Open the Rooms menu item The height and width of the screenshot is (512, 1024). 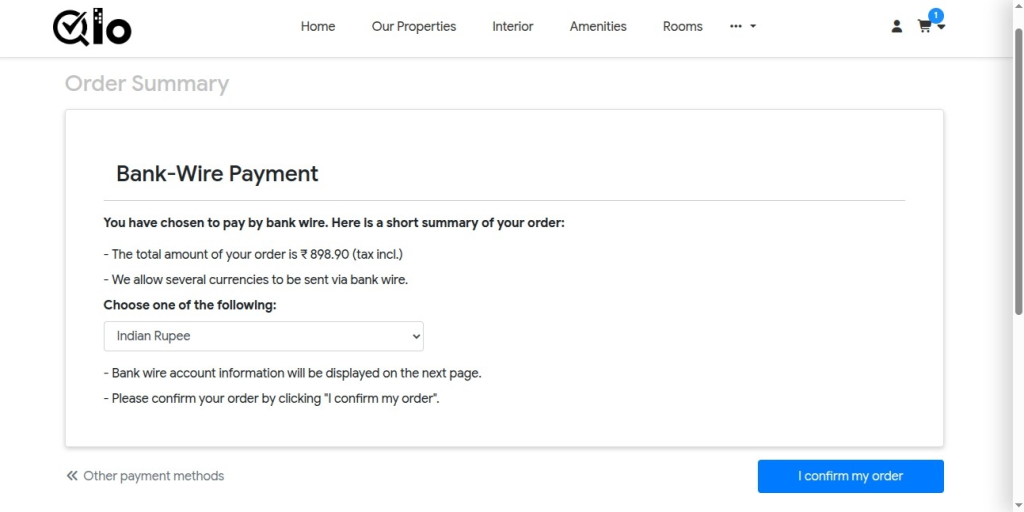[682, 26]
